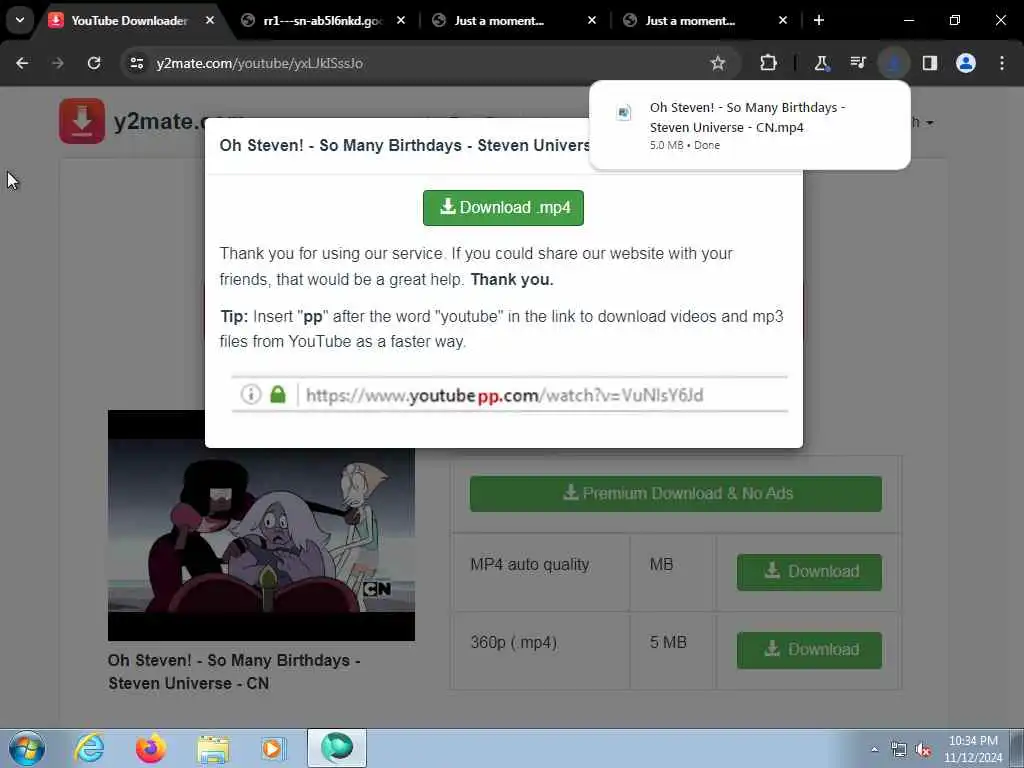Click the Steven Universe video thumbnail
This screenshot has width=1024, height=768.
pos(261,525)
